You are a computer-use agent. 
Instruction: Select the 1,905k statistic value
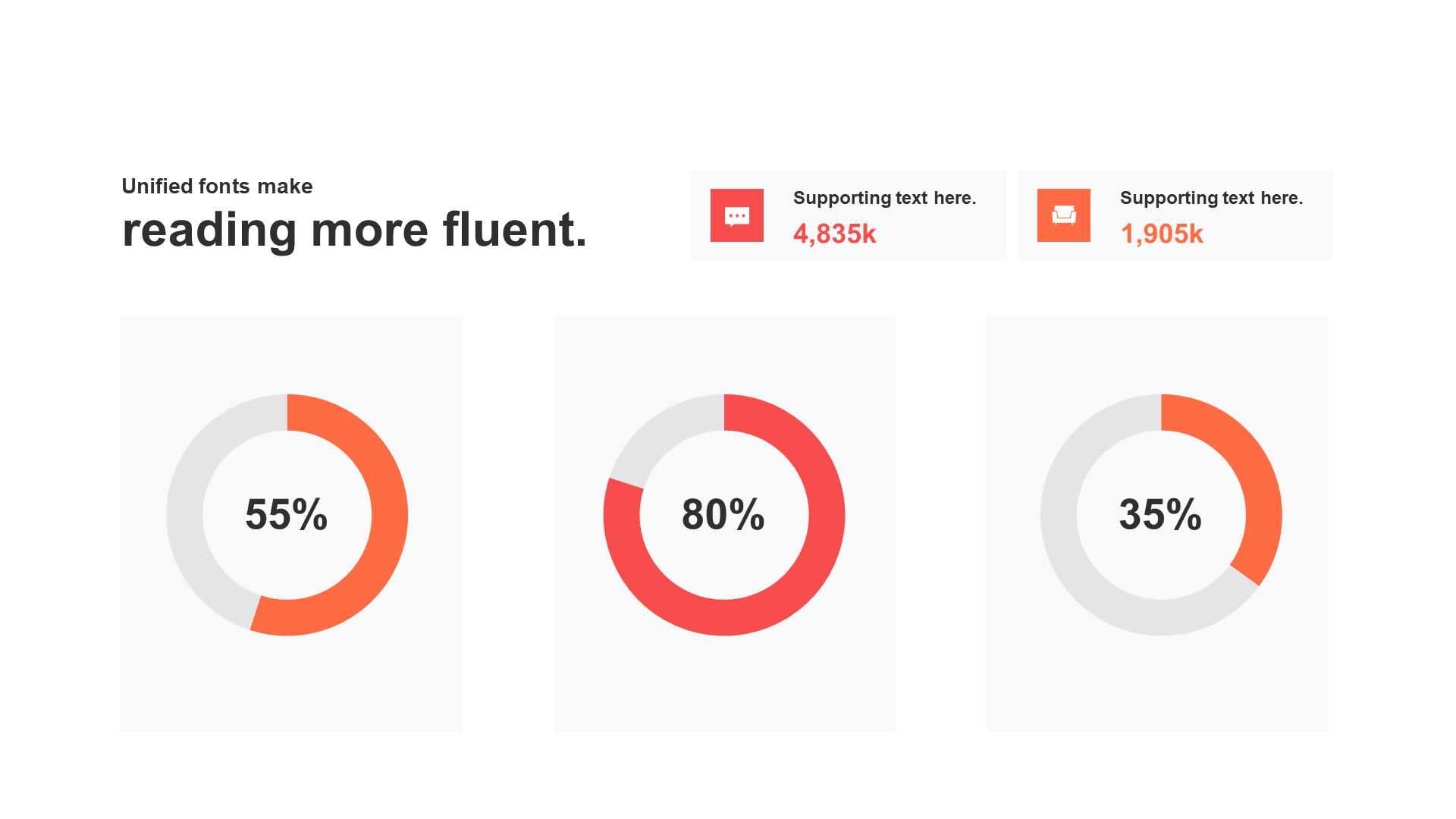[x=1162, y=234]
